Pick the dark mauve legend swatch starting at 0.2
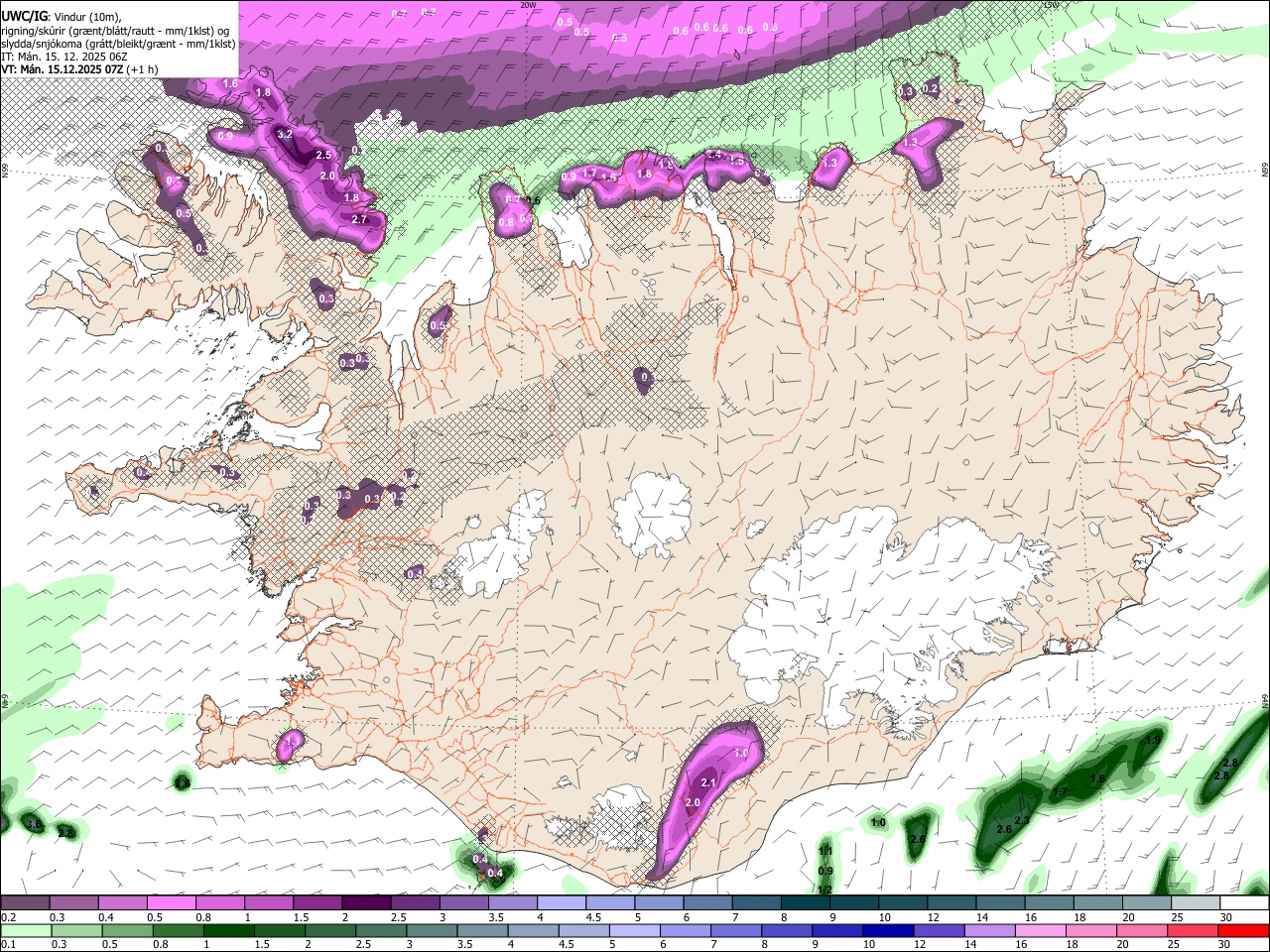The width and height of the screenshot is (1270, 952). pyautogui.click(x=25, y=903)
